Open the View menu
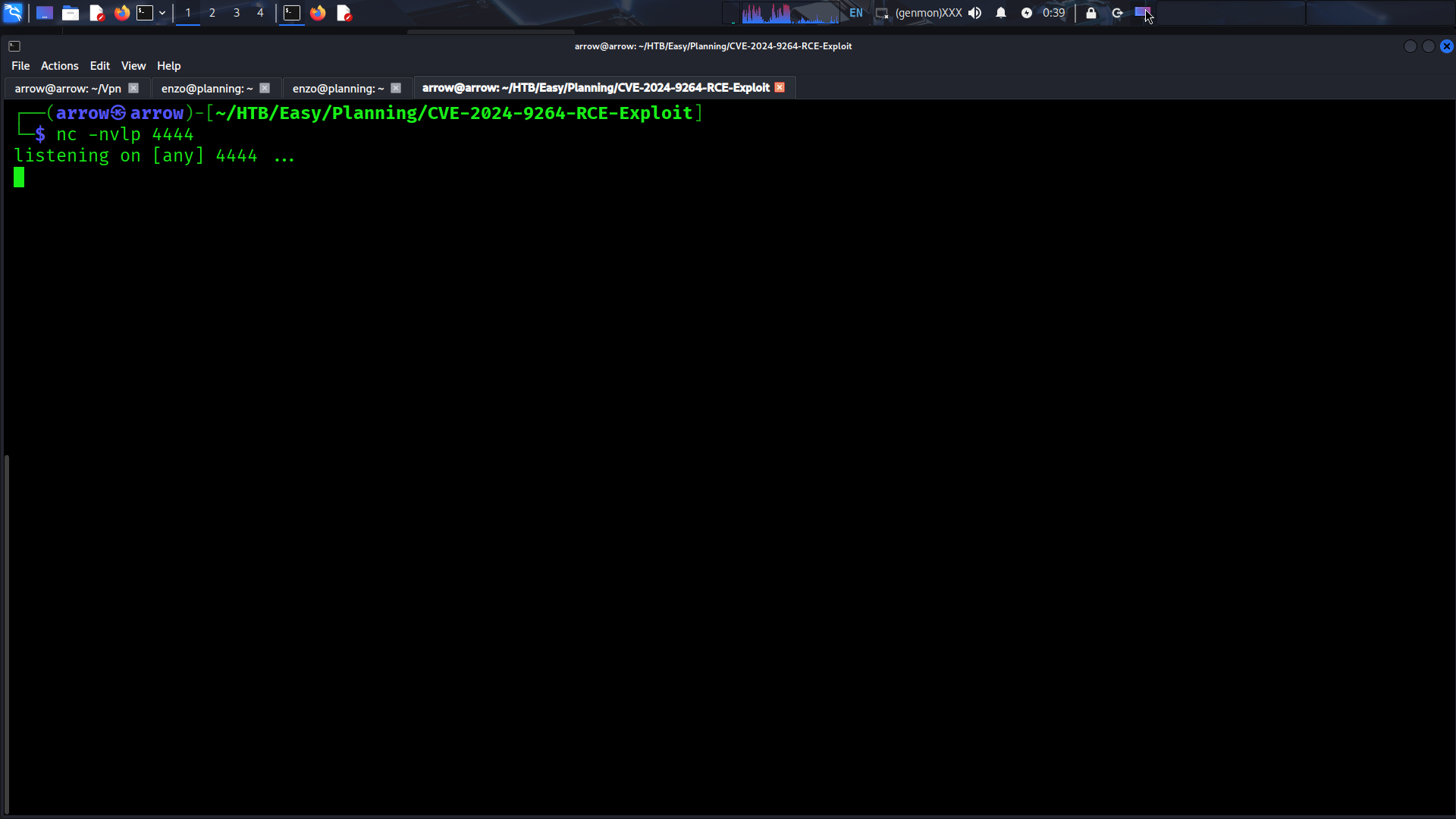This screenshot has height=819, width=1456. click(133, 66)
